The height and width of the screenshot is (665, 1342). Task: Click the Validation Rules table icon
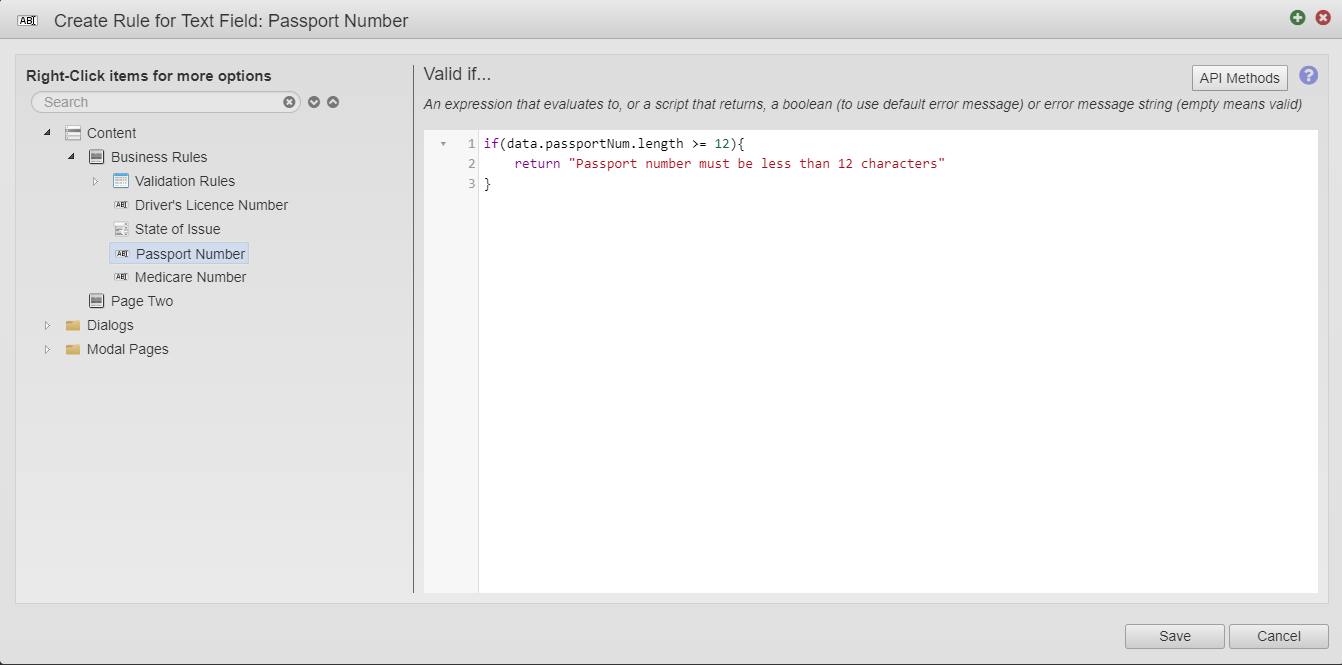point(121,181)
